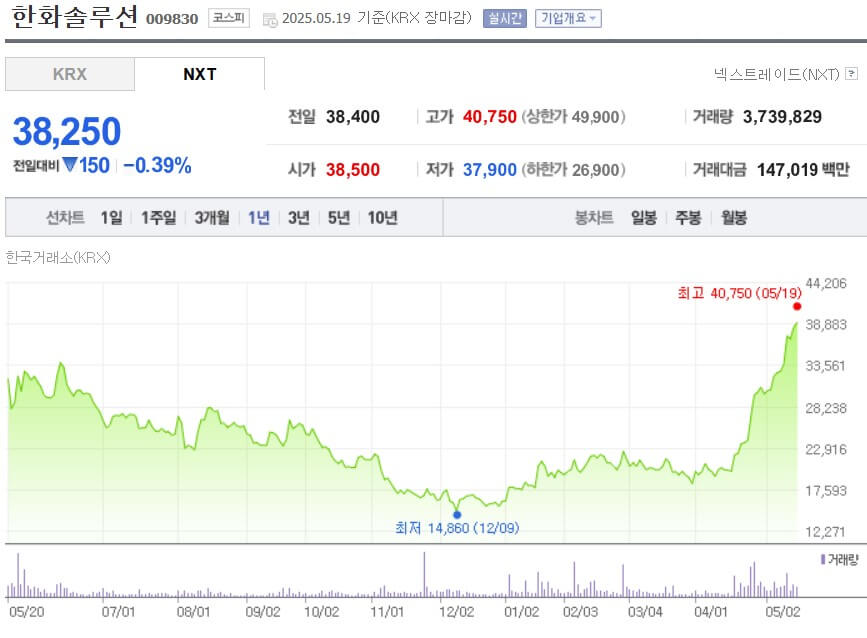The height and width of the screenshot is (638, 867).
Task: Select the 3개월 line chart period
Action: click(x=212, y=217)
